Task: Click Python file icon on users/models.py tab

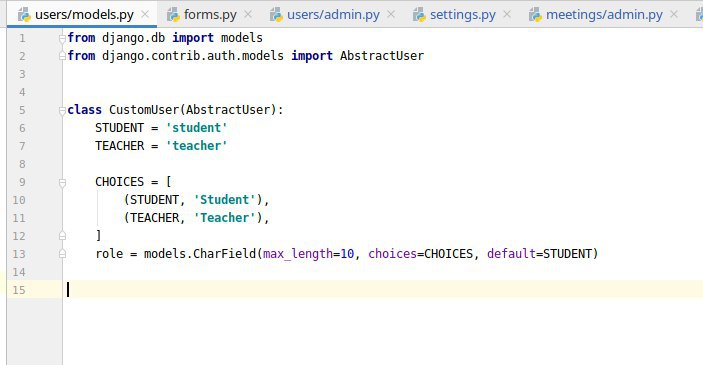Action: point(24,15)
